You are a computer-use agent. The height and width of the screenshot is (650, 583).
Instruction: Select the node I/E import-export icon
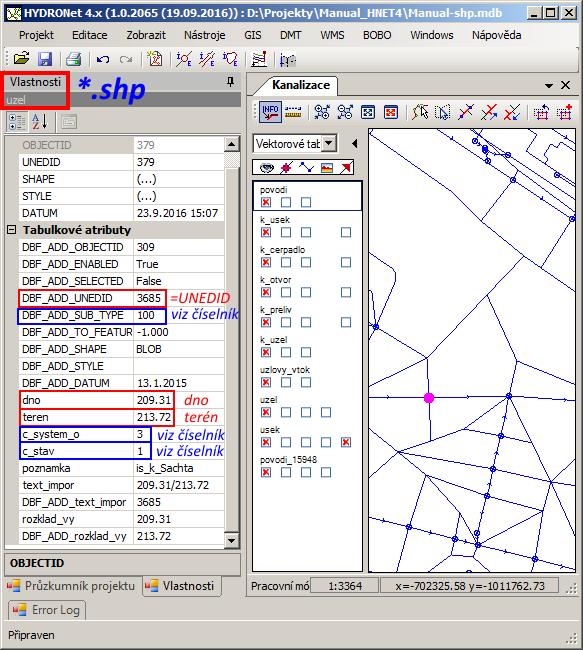click(184, 59)
